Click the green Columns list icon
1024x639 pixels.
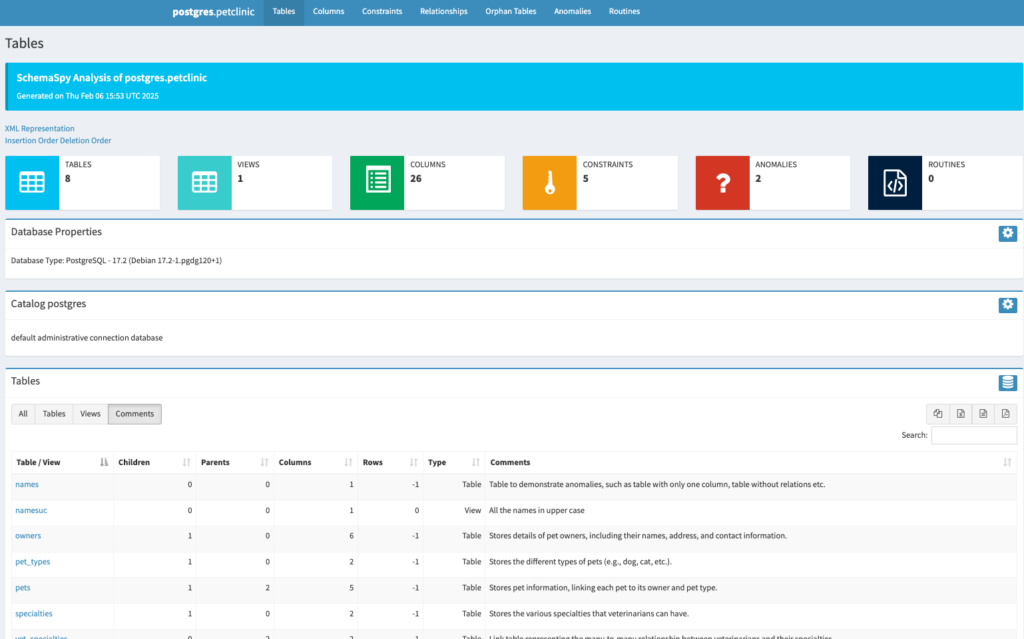(377, 182)
